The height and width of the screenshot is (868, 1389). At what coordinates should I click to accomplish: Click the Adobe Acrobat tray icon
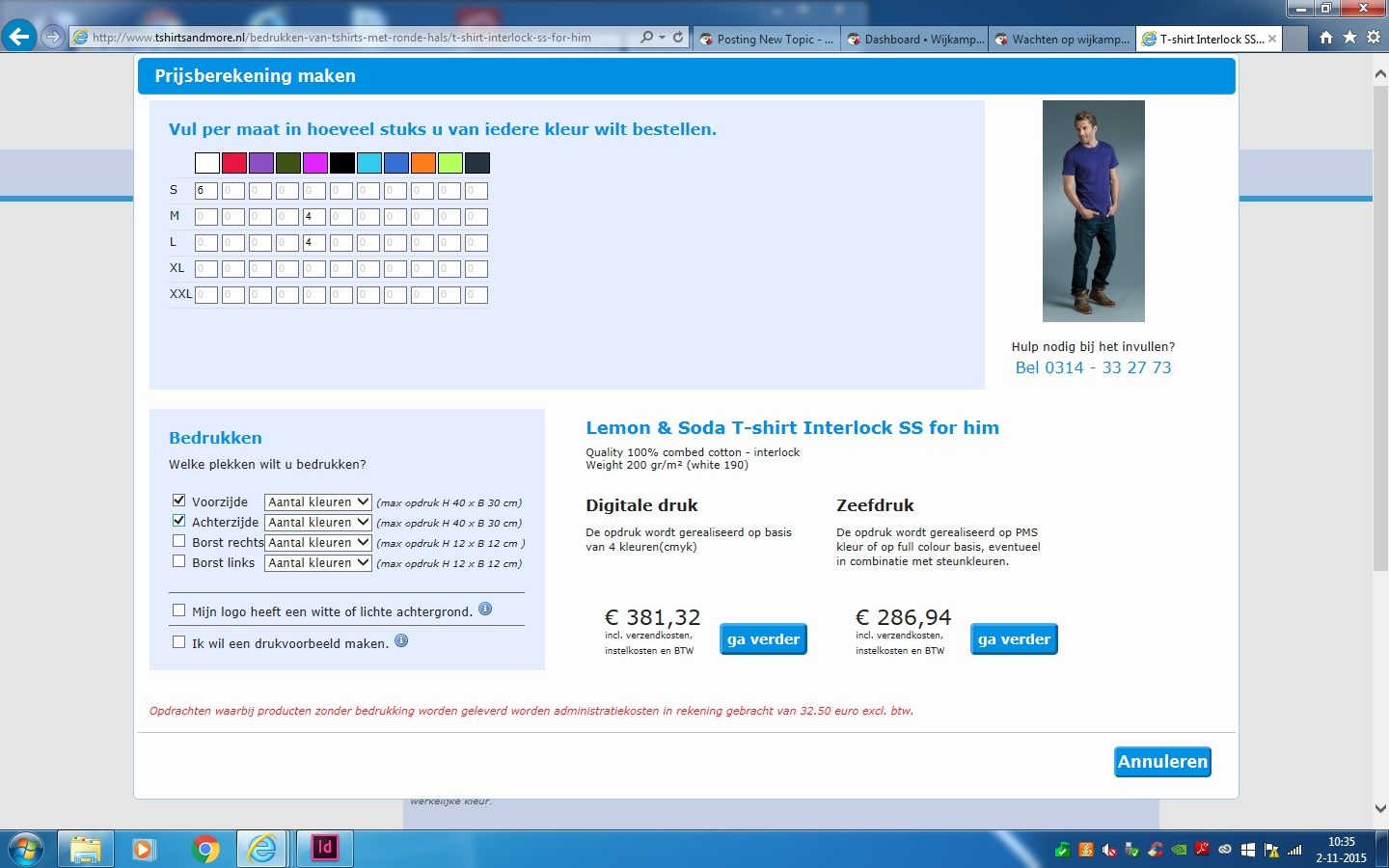coord(1202,850)
